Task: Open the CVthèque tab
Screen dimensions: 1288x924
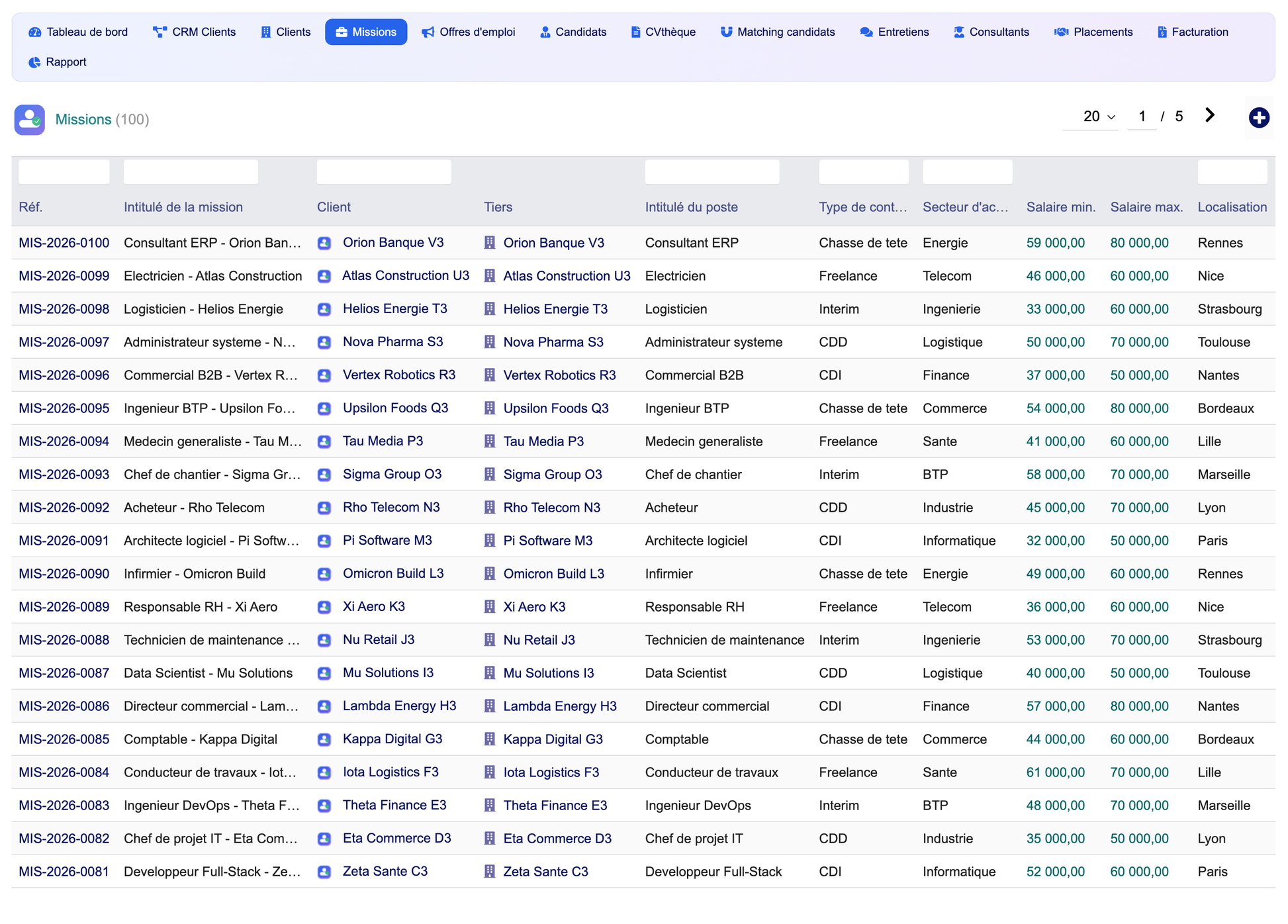Action: 663,32
